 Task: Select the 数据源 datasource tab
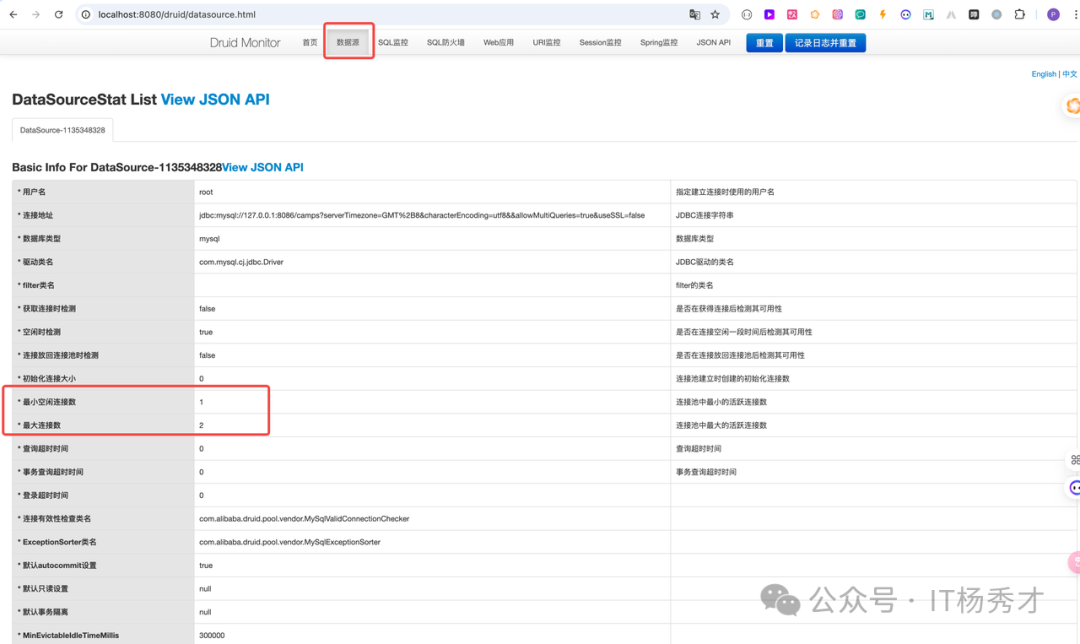(348, 43)
